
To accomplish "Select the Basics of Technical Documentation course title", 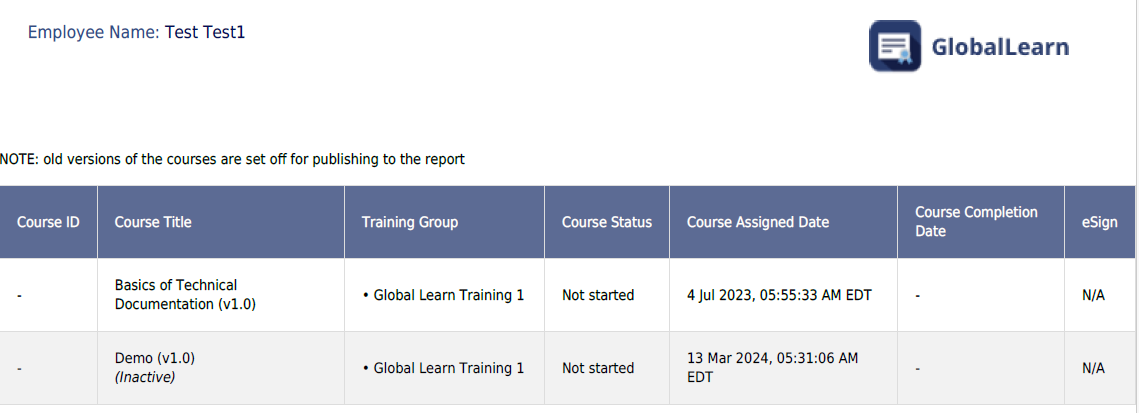I will [185, 295].
